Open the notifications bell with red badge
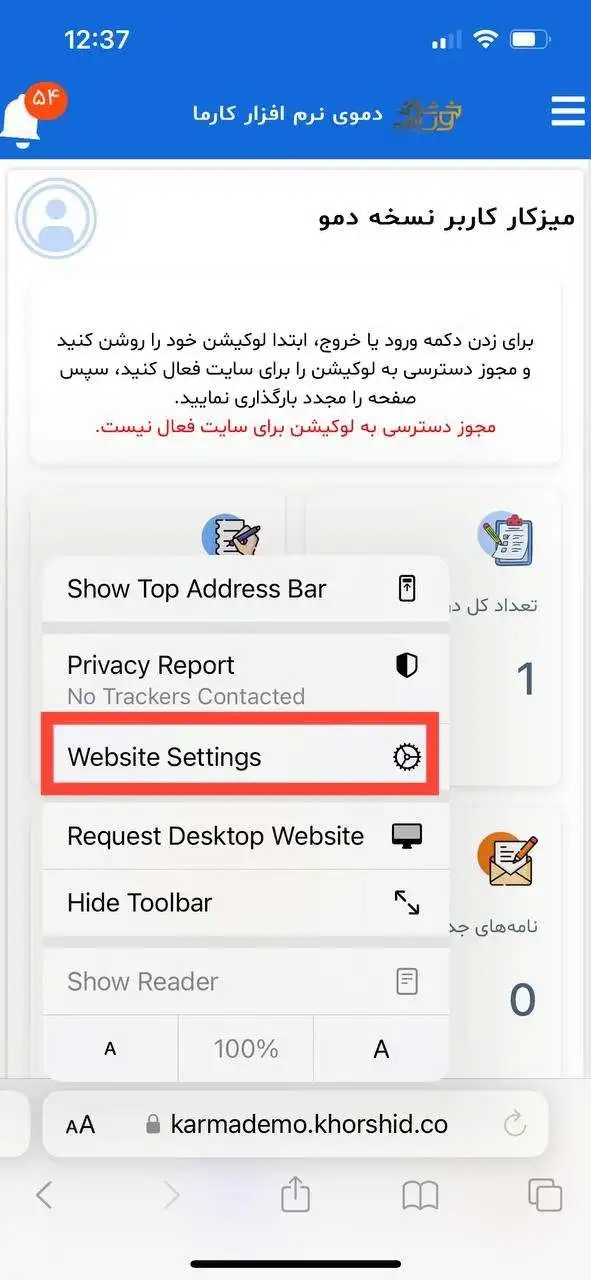Viewport: 591px width, 1280px height. click(x=30, y=114)
